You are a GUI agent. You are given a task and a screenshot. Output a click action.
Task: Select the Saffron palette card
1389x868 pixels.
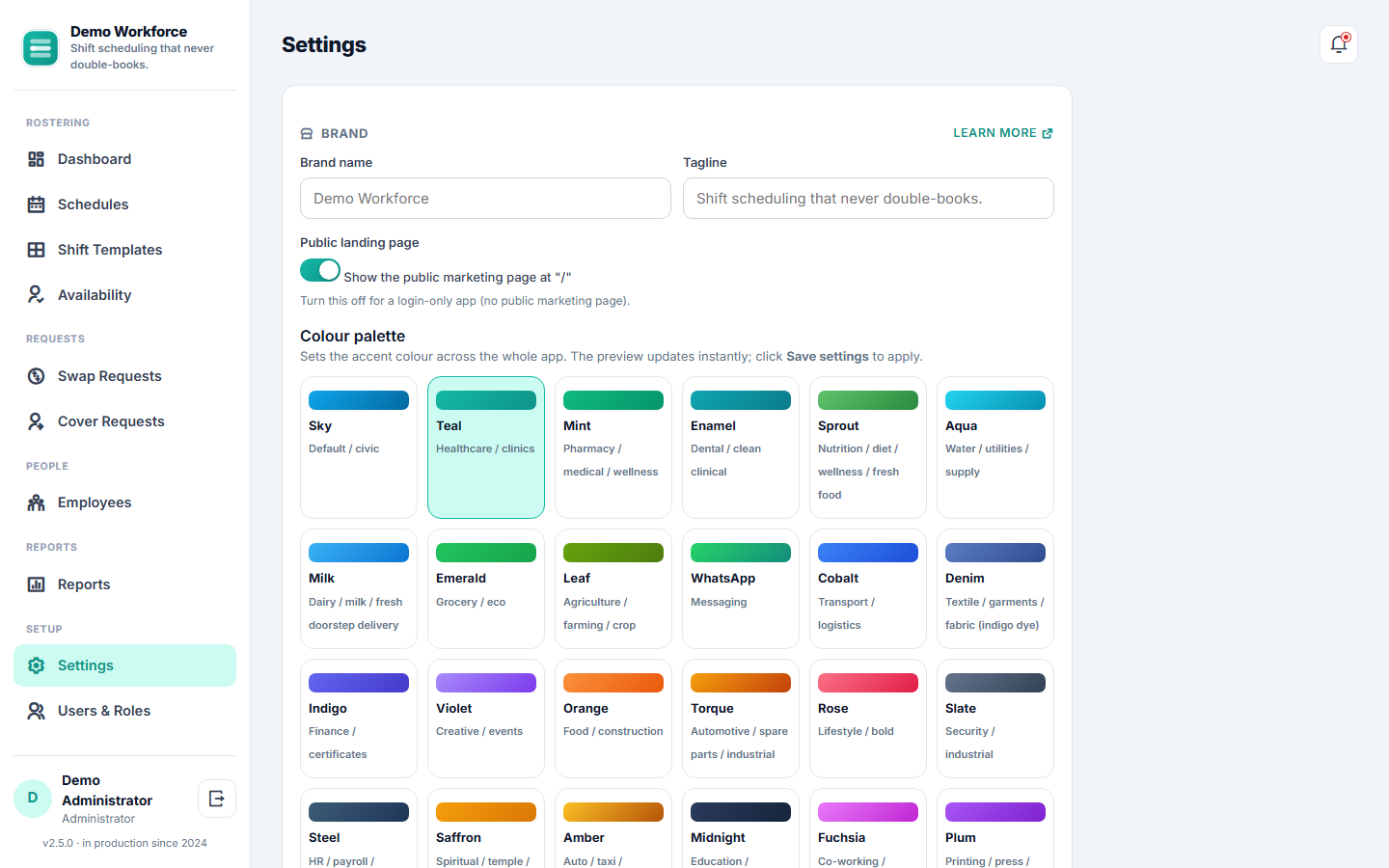pos(486,828)
